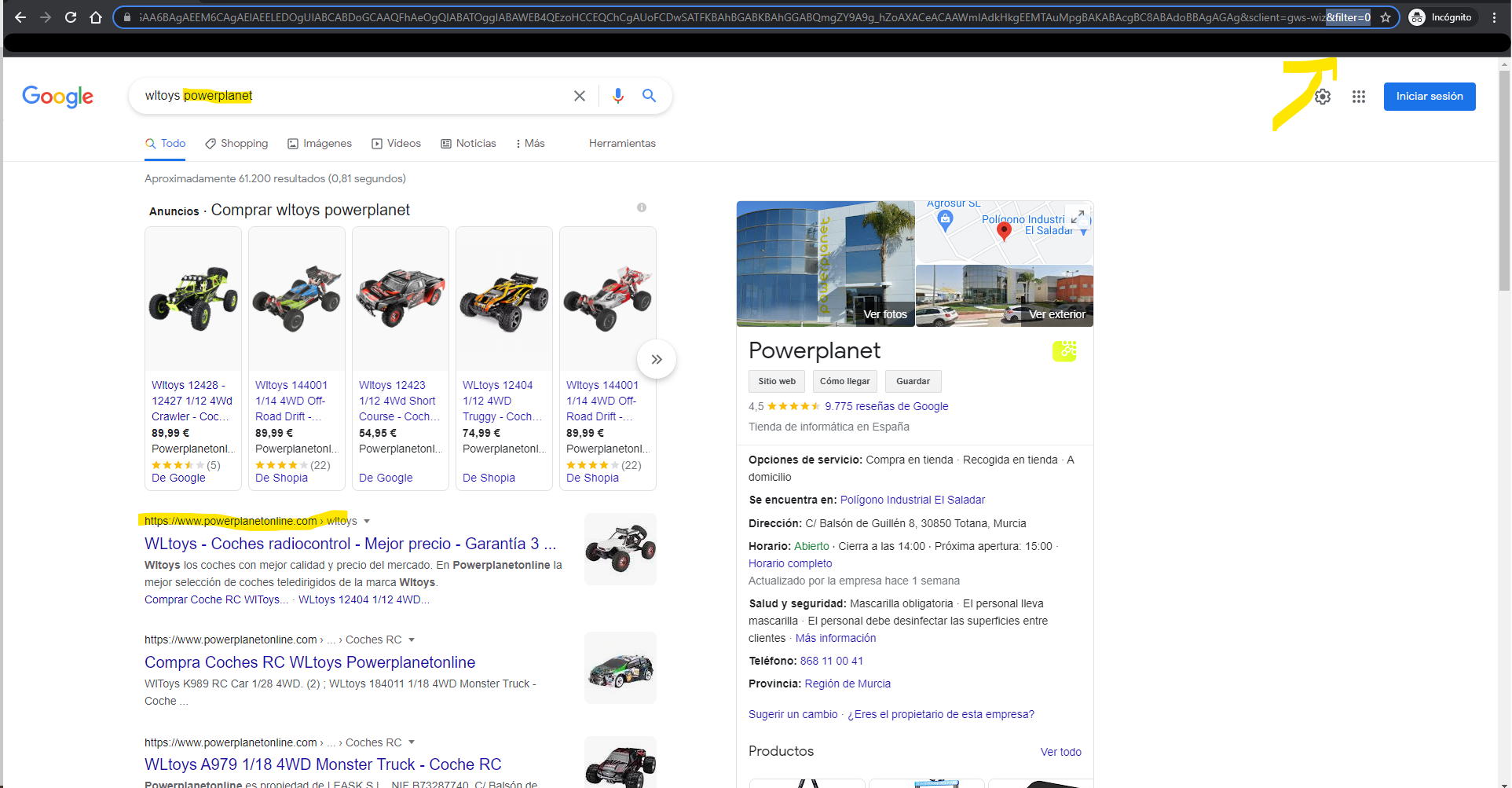Expand dropdown arrow next to first result URL wltoys

tap(367, 521)
